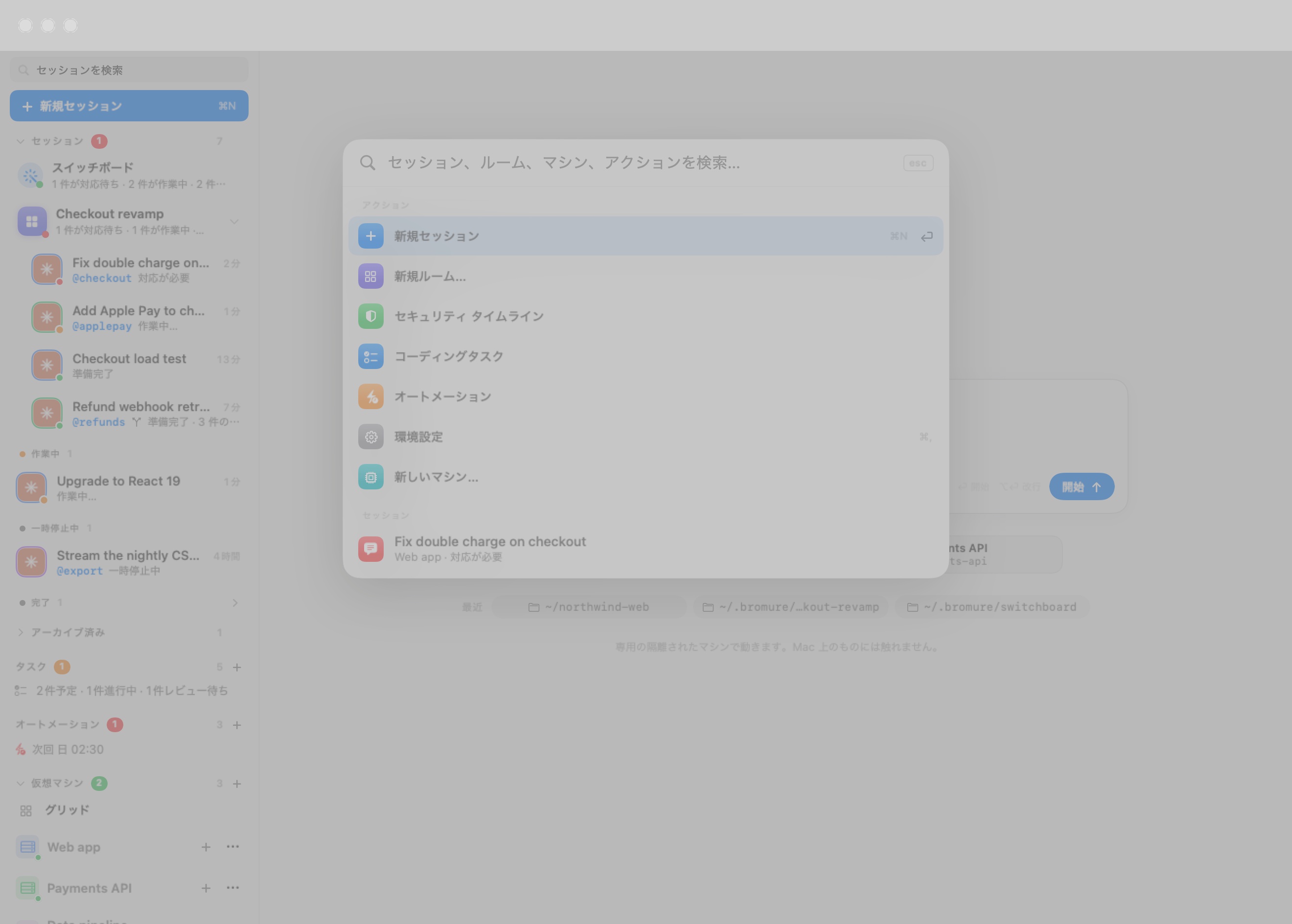Click the plus next to Payments API
This screenshot has width=1292, height=924.
tap(206, 888)
